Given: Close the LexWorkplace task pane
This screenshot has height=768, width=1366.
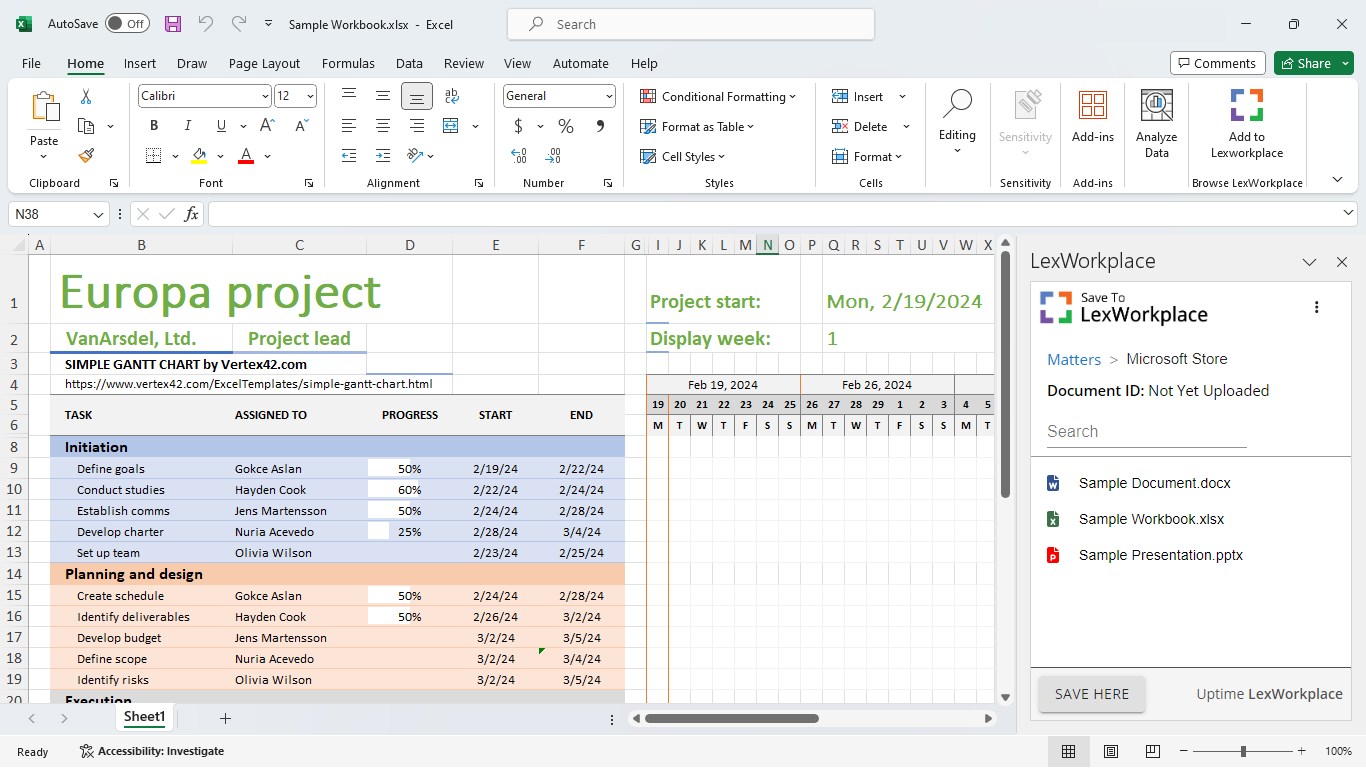Looking at the screenshot, I should [1342, 262].
